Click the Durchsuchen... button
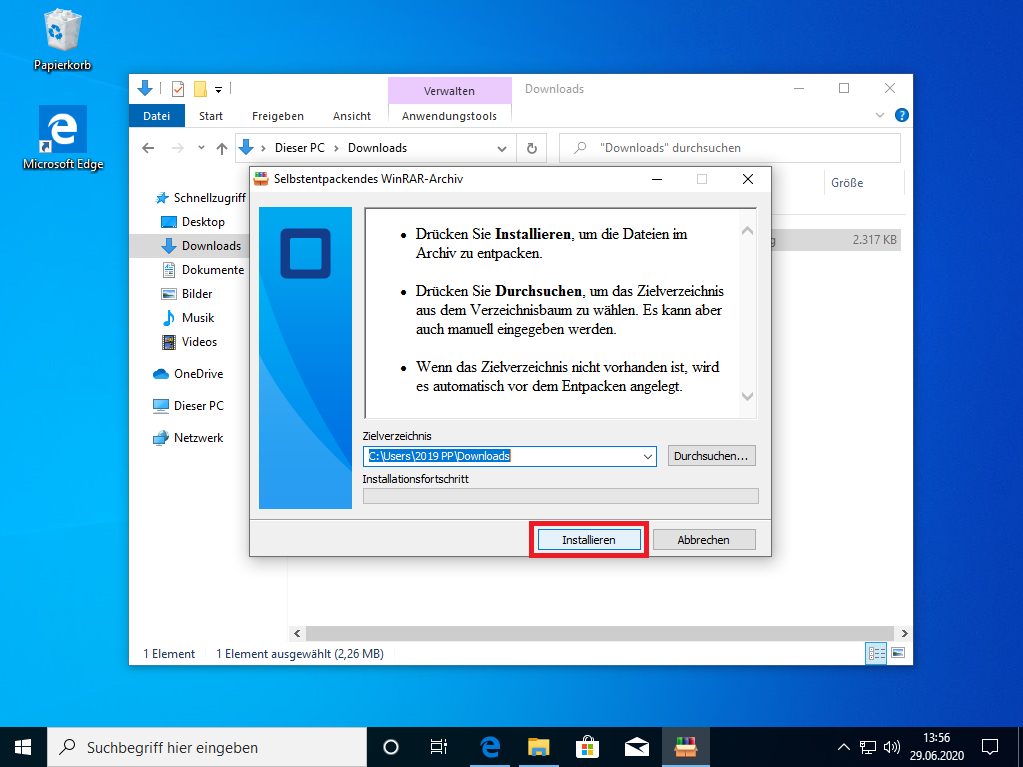The height and width of the screenshot is (767, 1023). (x=711, y=456)
